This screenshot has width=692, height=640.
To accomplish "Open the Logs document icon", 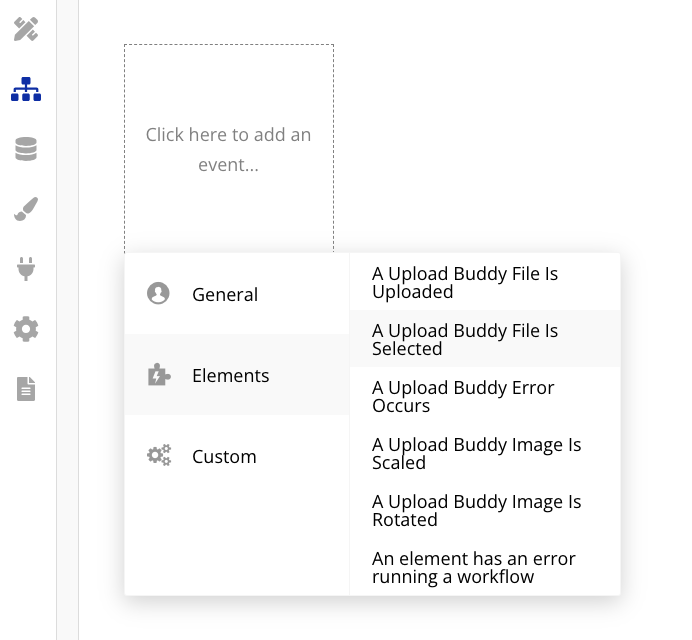I will coord(26,389).
